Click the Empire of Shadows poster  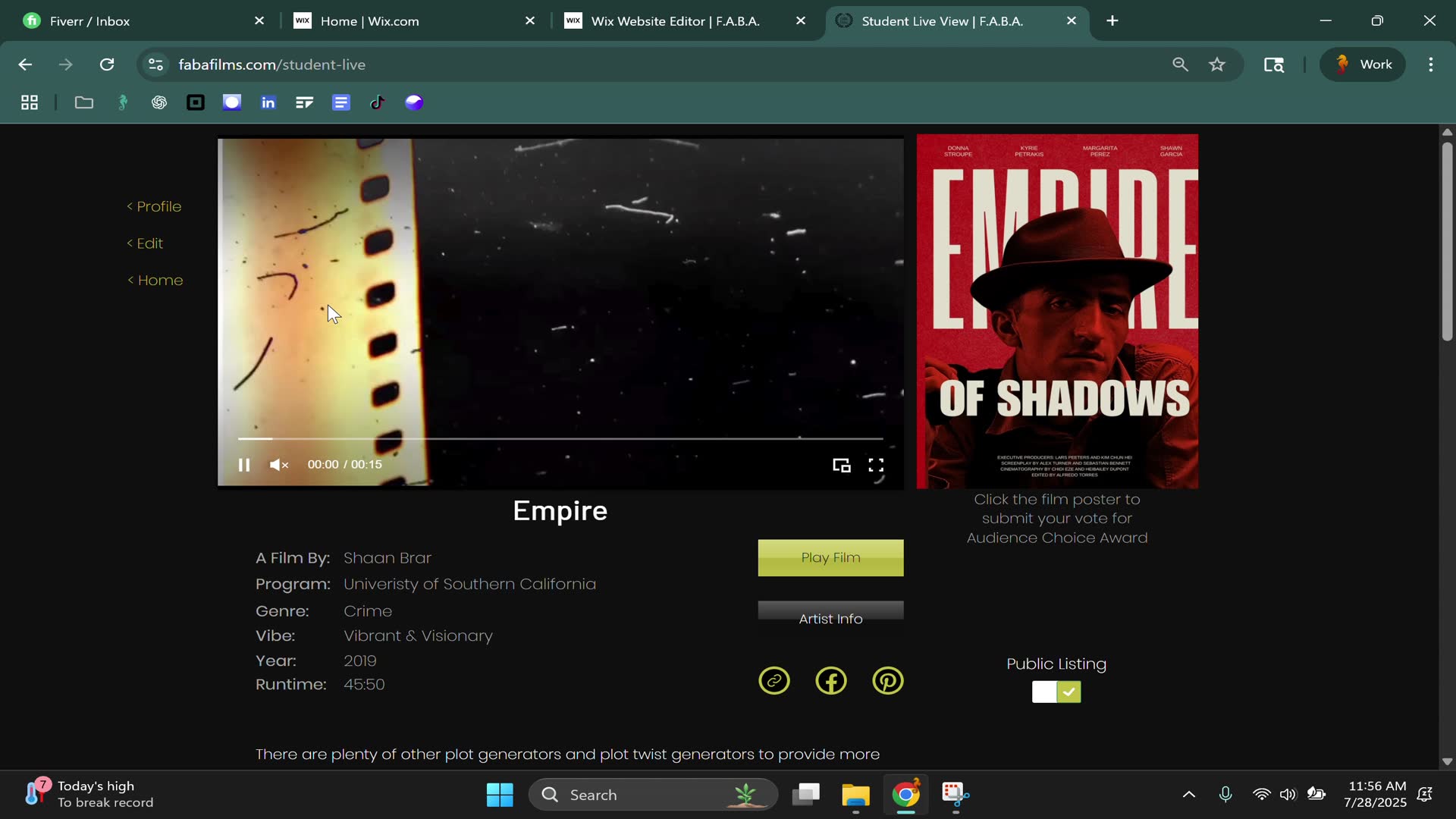click(x=1057, y=311)
